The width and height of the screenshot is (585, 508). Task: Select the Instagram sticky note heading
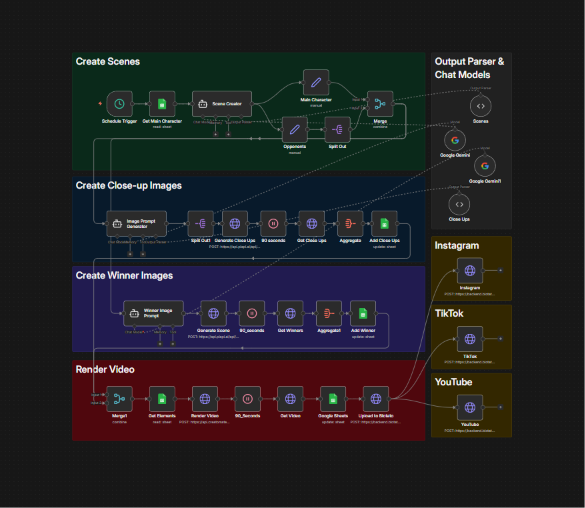click(x=457, y=246)
